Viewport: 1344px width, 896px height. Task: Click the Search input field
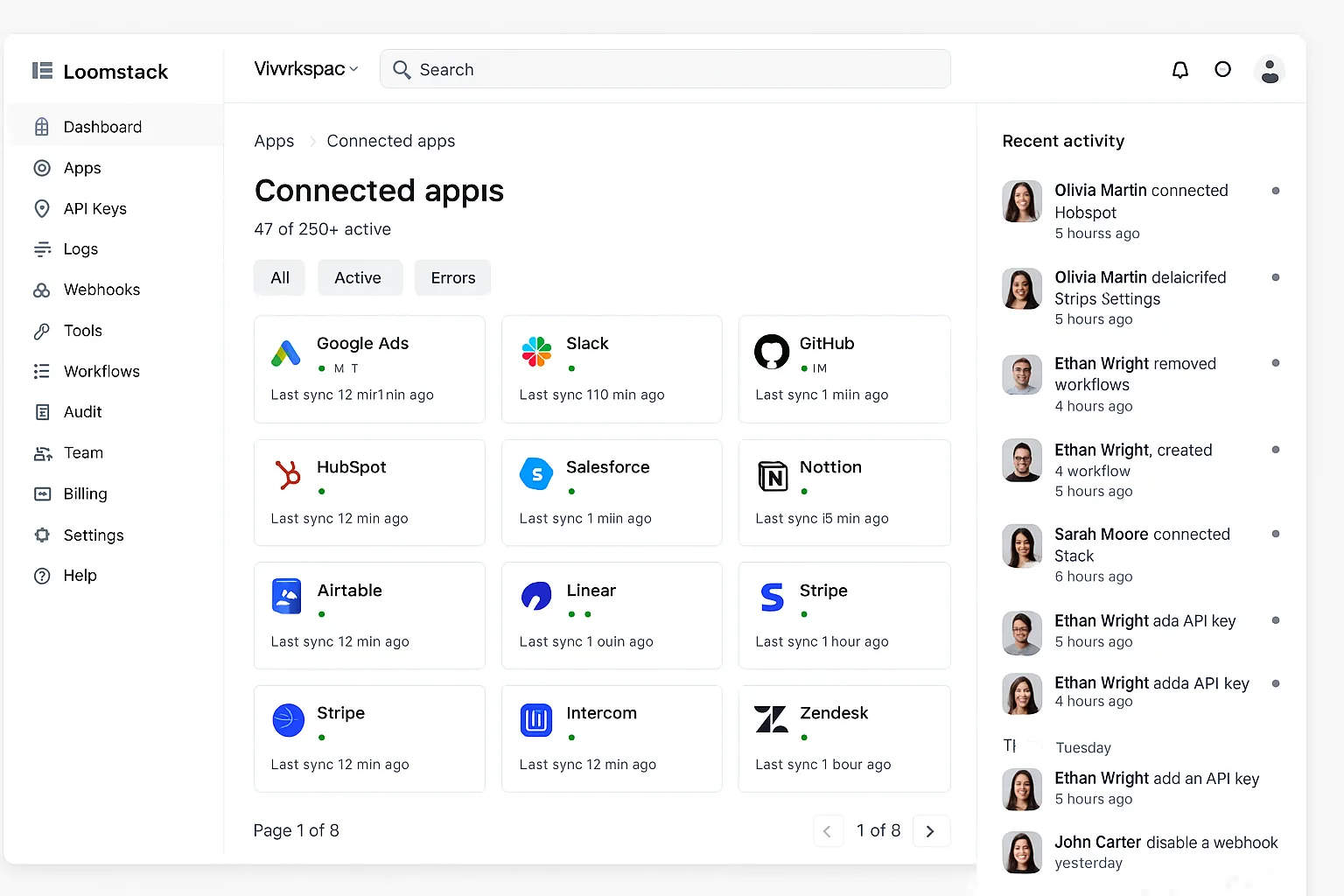coord(665,69)
